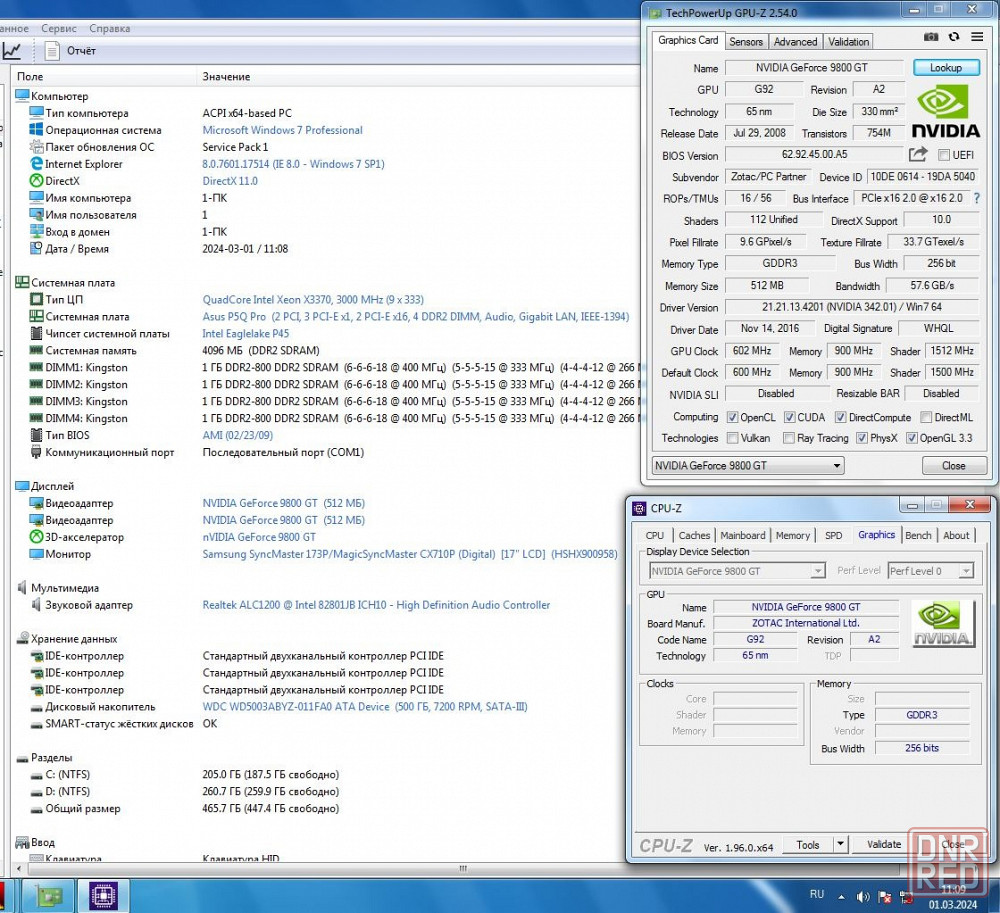Open the Сервис menu
The height and width of the screenshot is (913, 1000).
pos(59,28)
